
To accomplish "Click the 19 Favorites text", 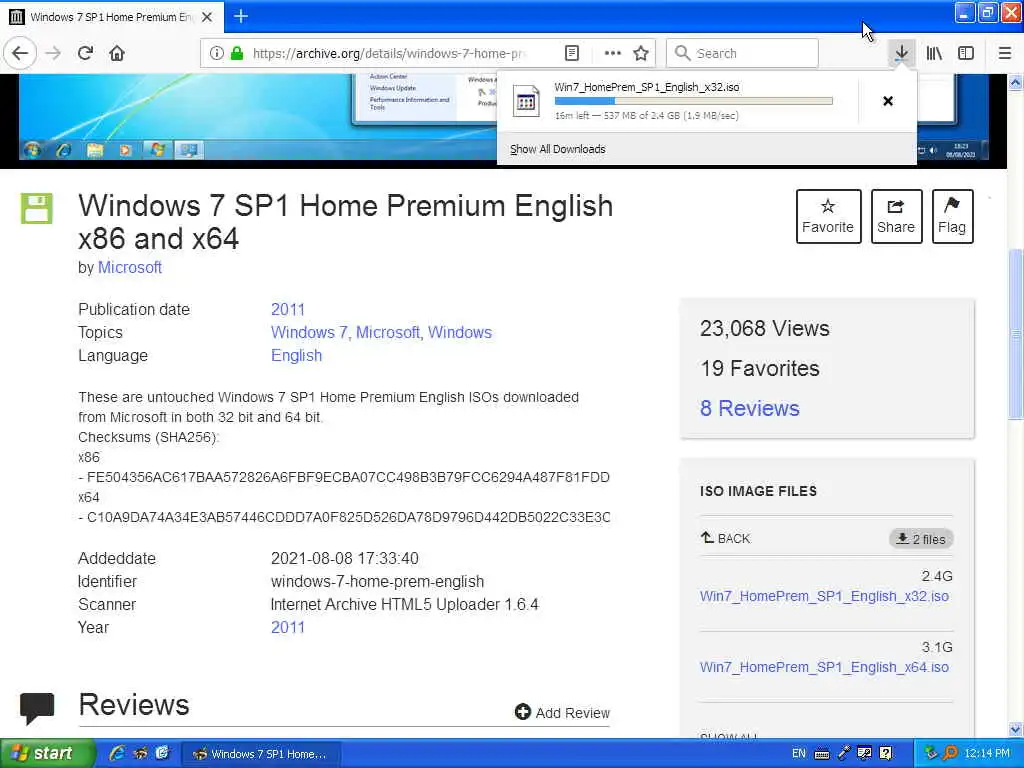I will click(760, 368).
